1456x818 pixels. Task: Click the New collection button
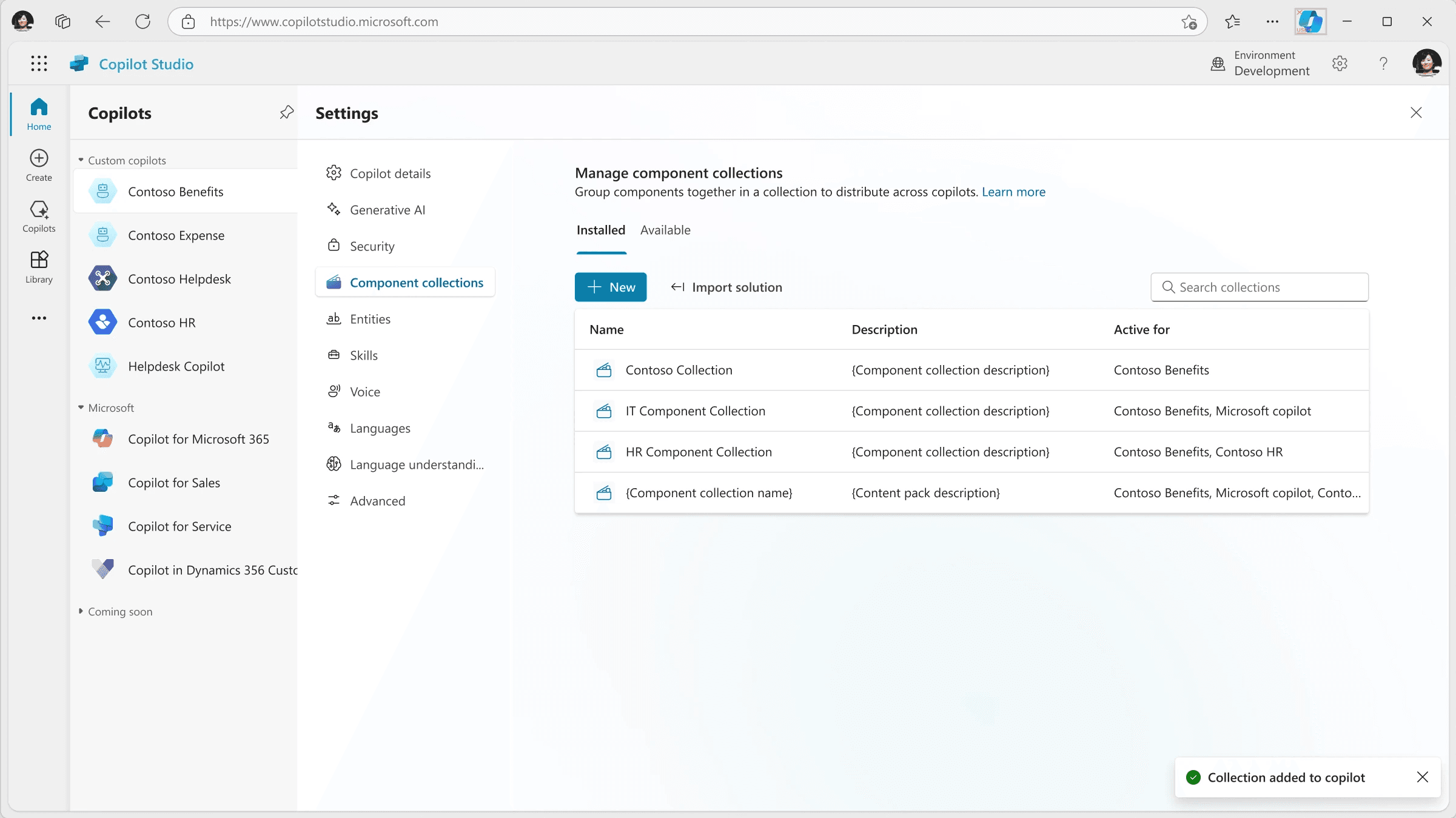point(610,287)
